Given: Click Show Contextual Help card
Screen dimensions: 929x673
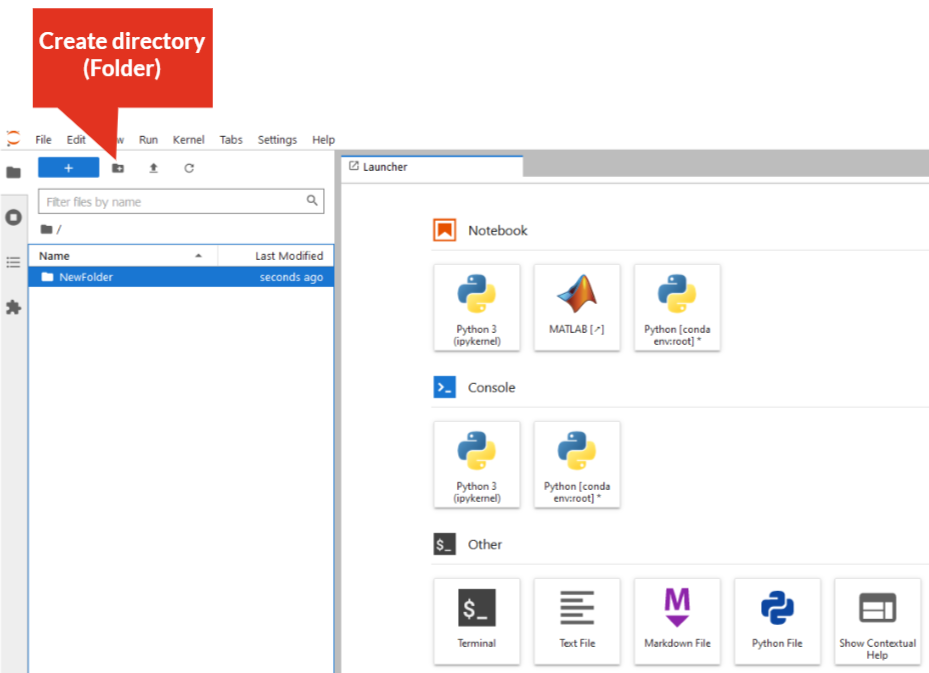Looking at the screenshot, I should 877,622.
